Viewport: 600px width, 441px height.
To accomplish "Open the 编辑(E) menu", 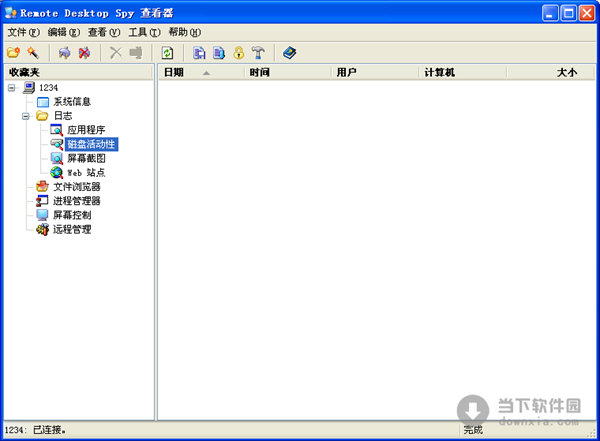I will 64,33.
